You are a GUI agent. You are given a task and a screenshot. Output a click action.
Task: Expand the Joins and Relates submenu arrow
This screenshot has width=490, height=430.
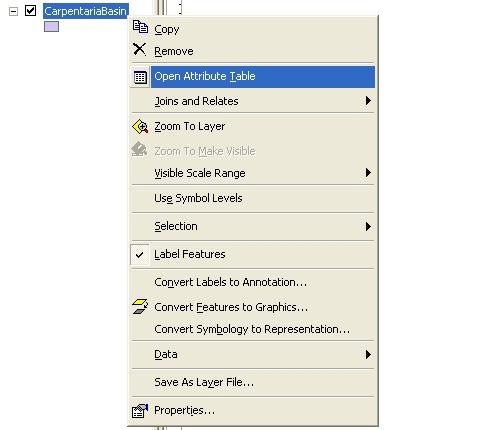point(368,100)
